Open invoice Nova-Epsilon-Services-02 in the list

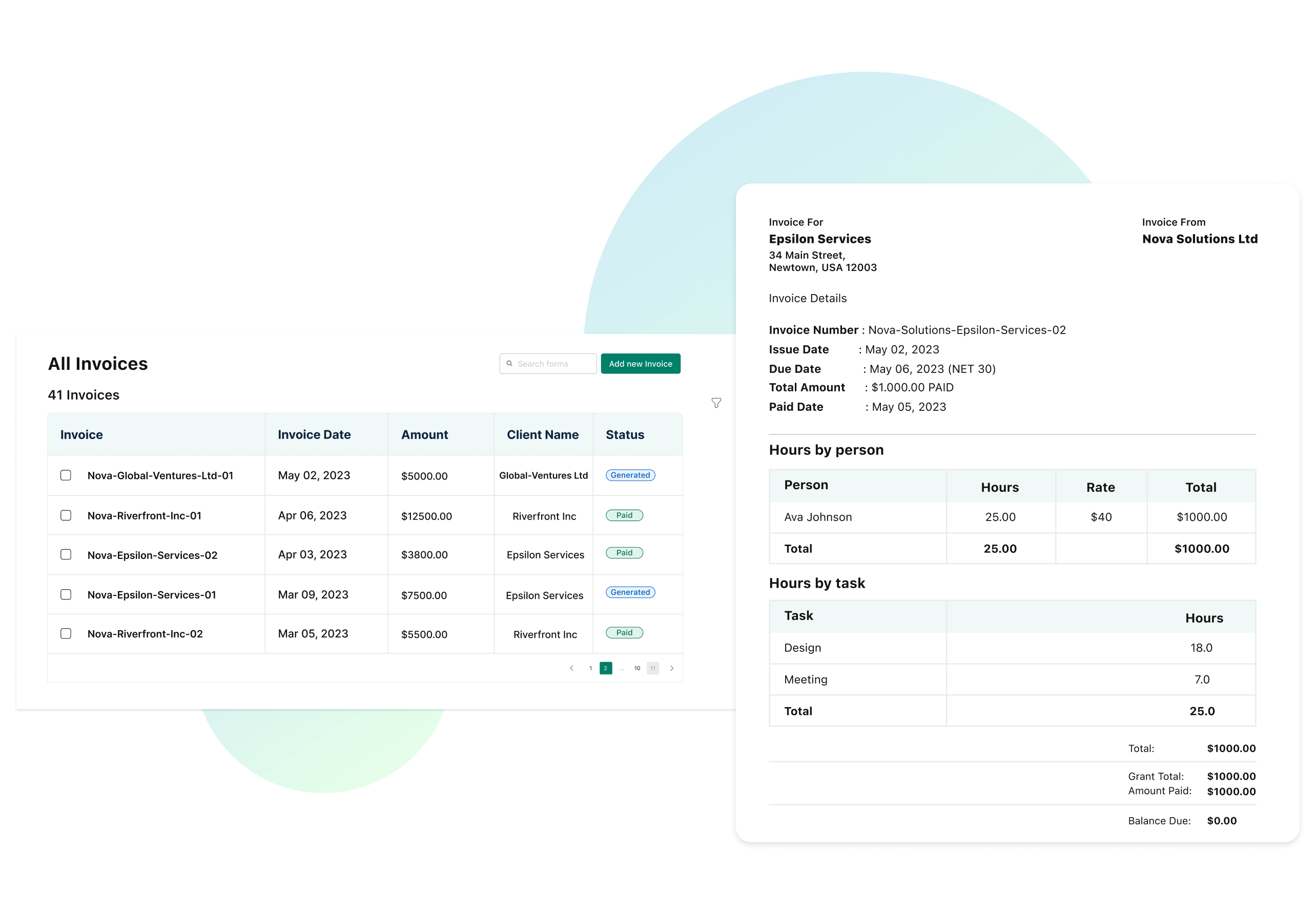[x=152, y=555]
